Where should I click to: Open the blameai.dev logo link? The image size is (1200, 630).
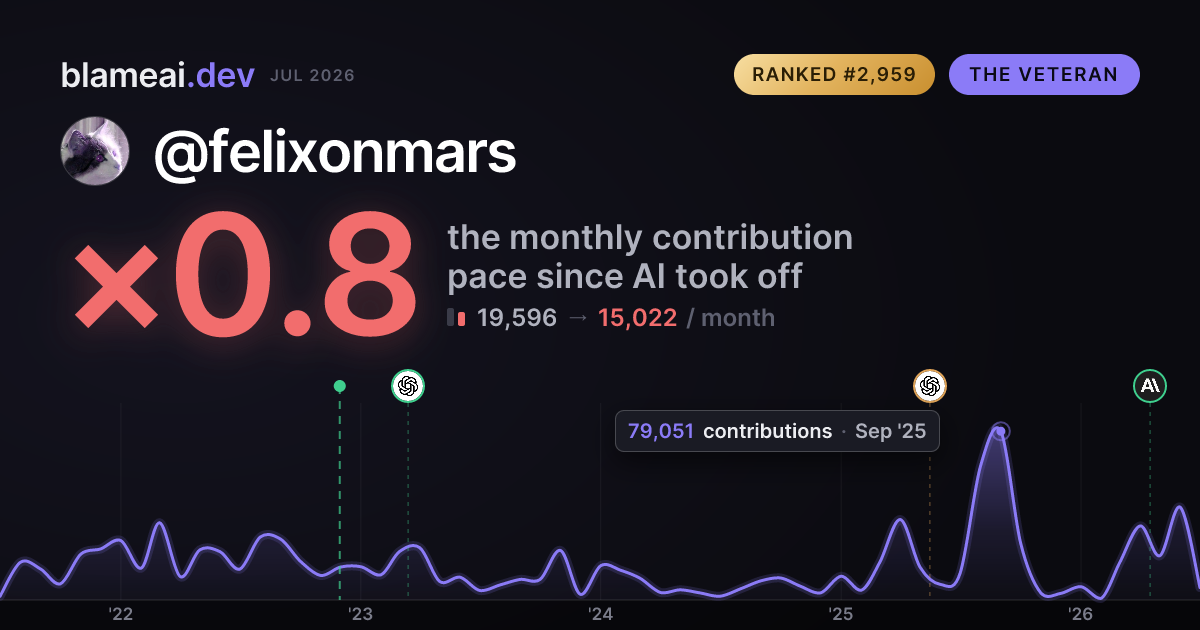point(158,75)
